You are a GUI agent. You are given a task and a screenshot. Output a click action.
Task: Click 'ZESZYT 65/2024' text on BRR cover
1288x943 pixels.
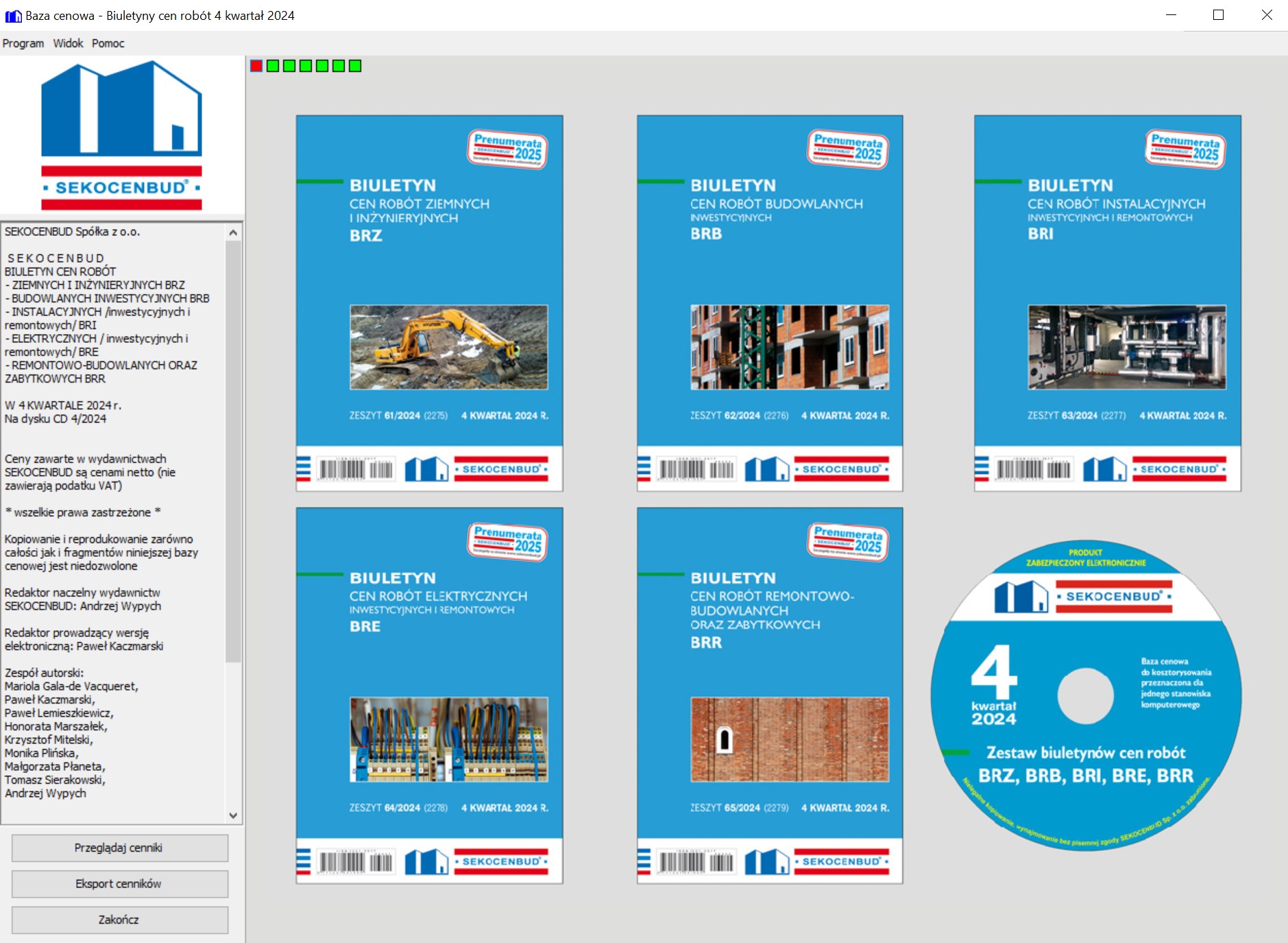725,808
